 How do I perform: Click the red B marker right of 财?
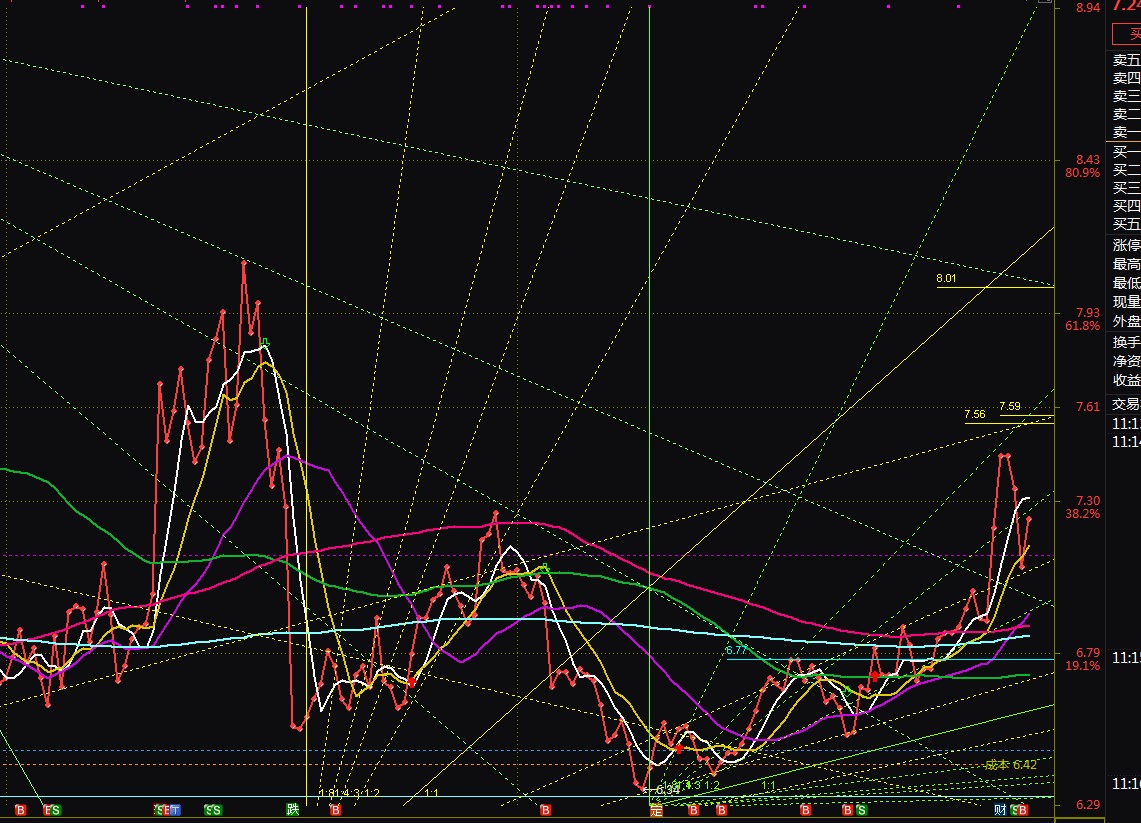pos(1022,810)
